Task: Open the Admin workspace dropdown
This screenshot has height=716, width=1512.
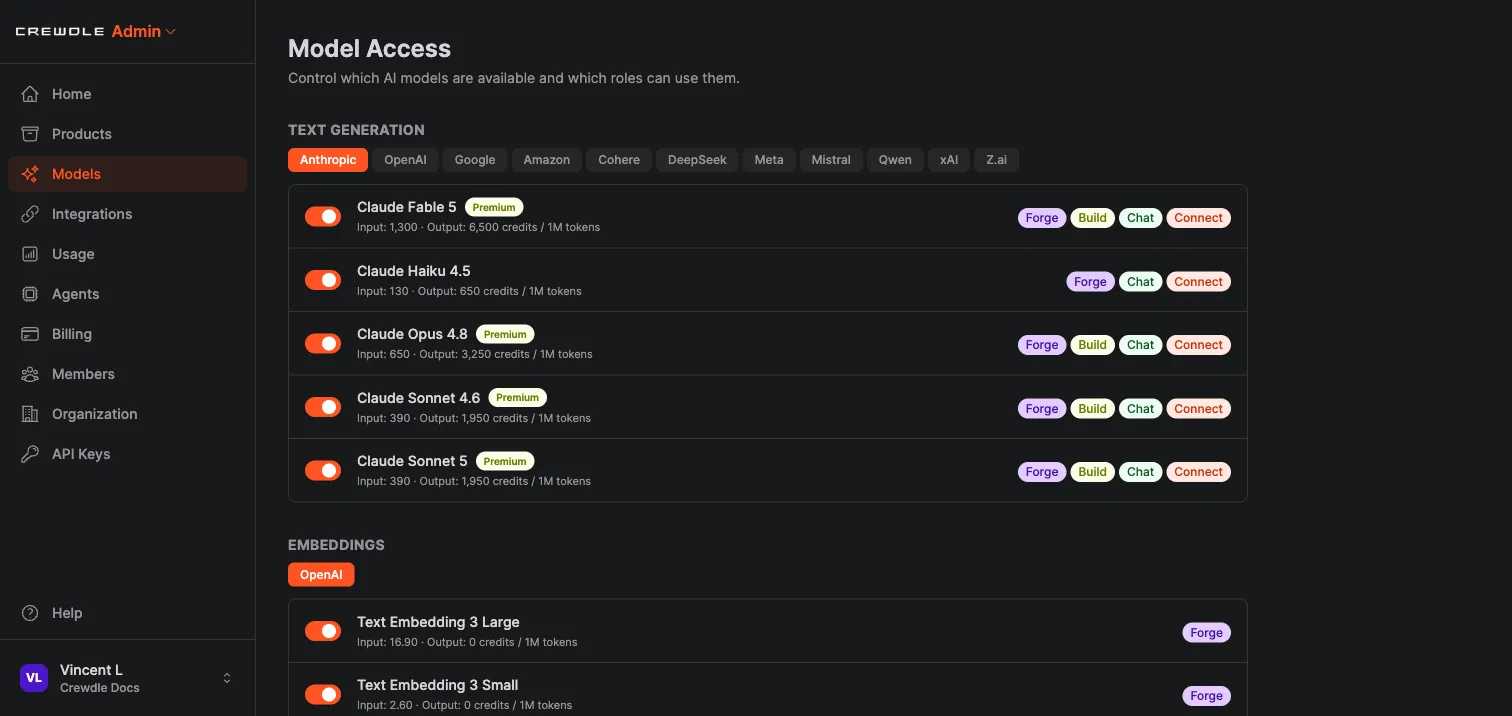Action: tap(144, 32)
